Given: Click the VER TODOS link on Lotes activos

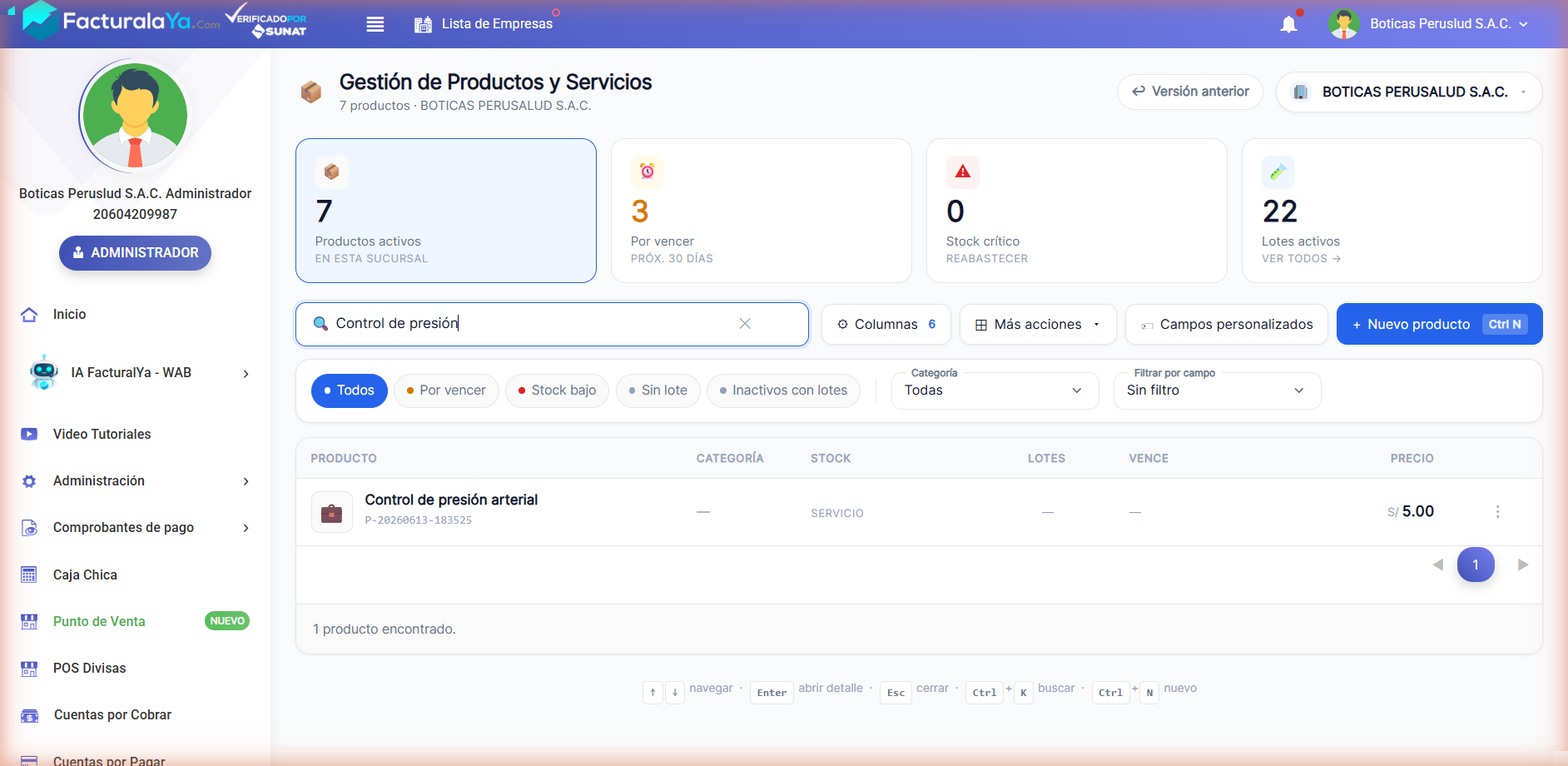Looking at the screenshot, I should [x=1301, y=259].
